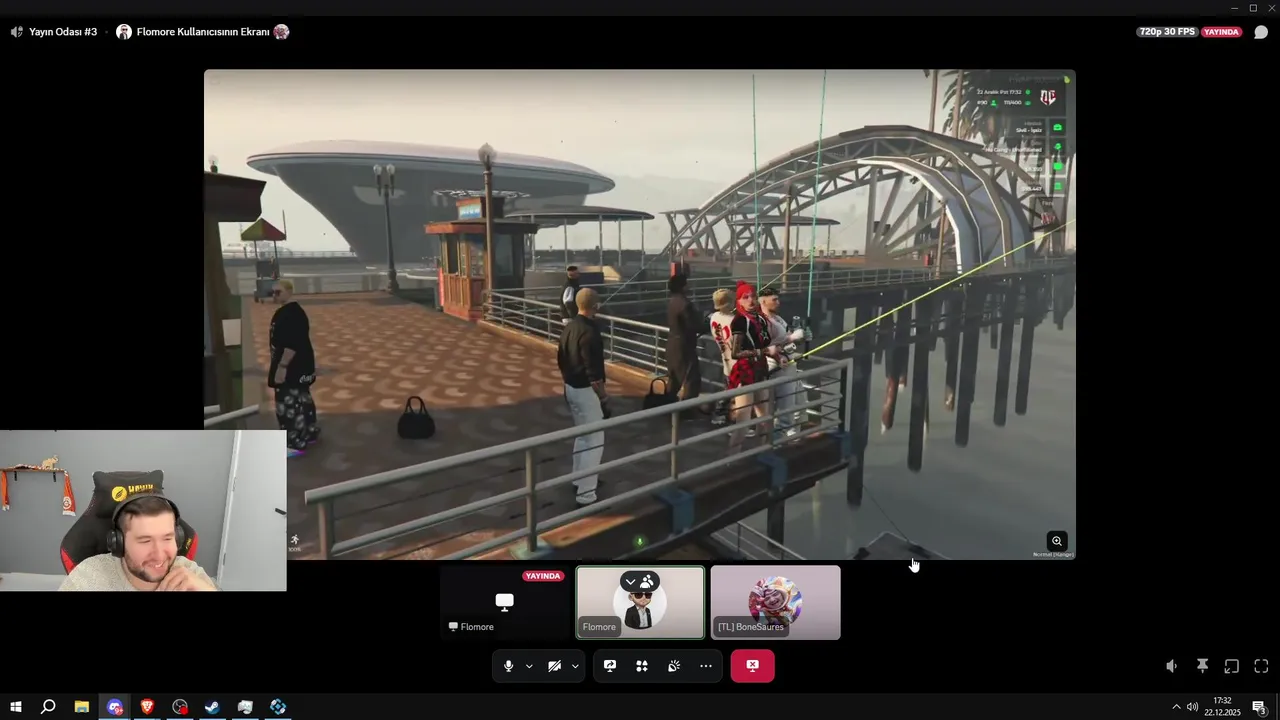
Task: Open Steam from the taskbar
Action: tap(213, 707)
